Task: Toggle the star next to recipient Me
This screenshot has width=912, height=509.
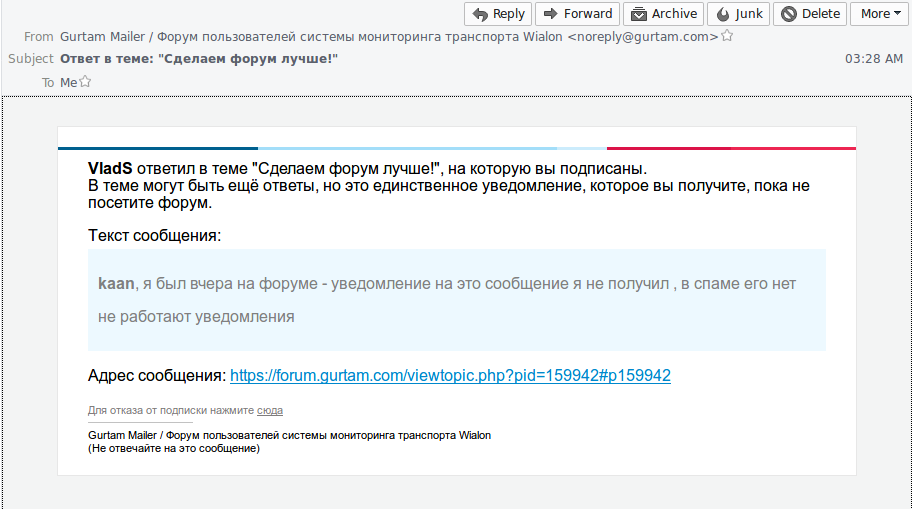Action: coord(85,82)
